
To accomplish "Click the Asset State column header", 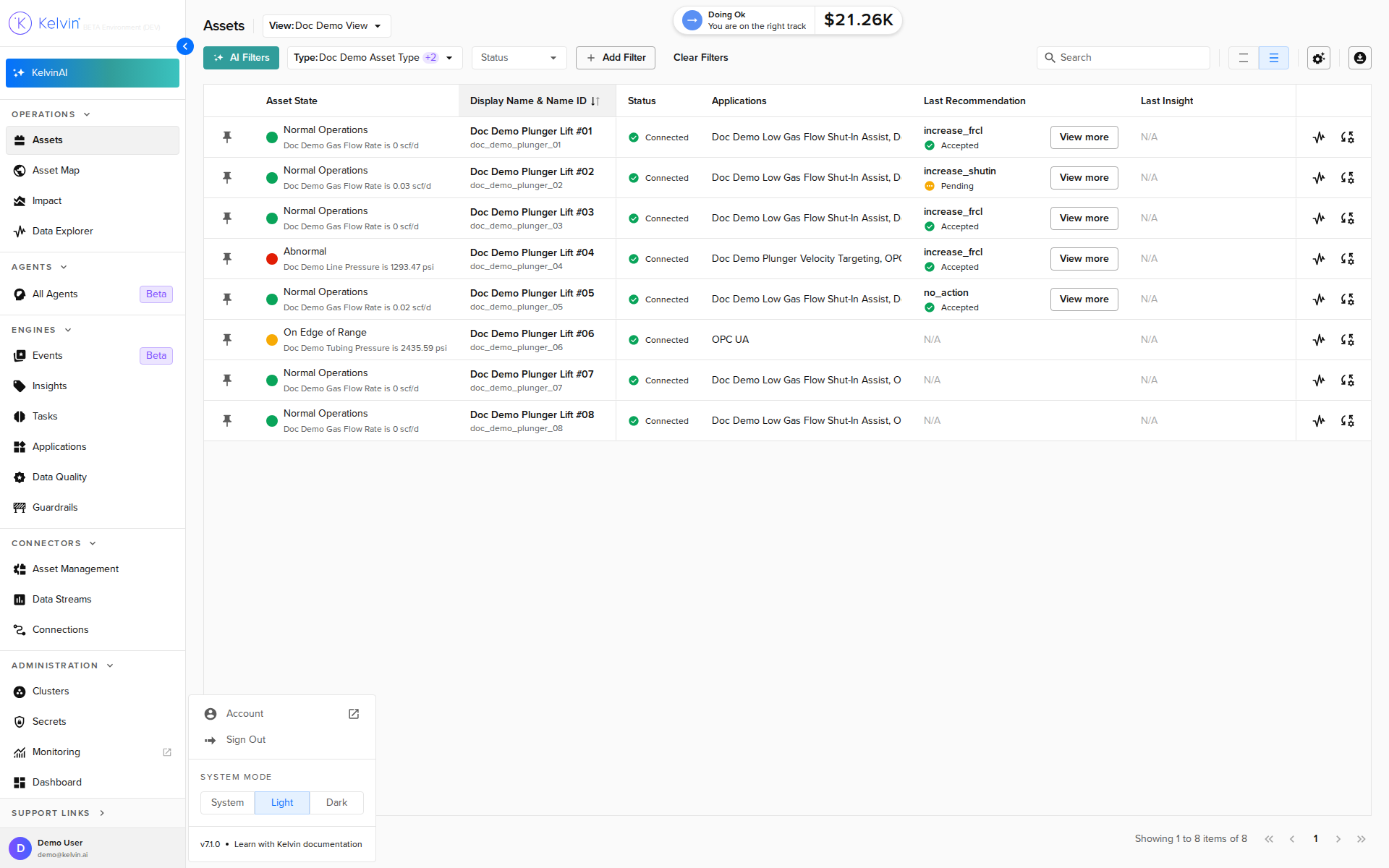I will tap(292, 101).
